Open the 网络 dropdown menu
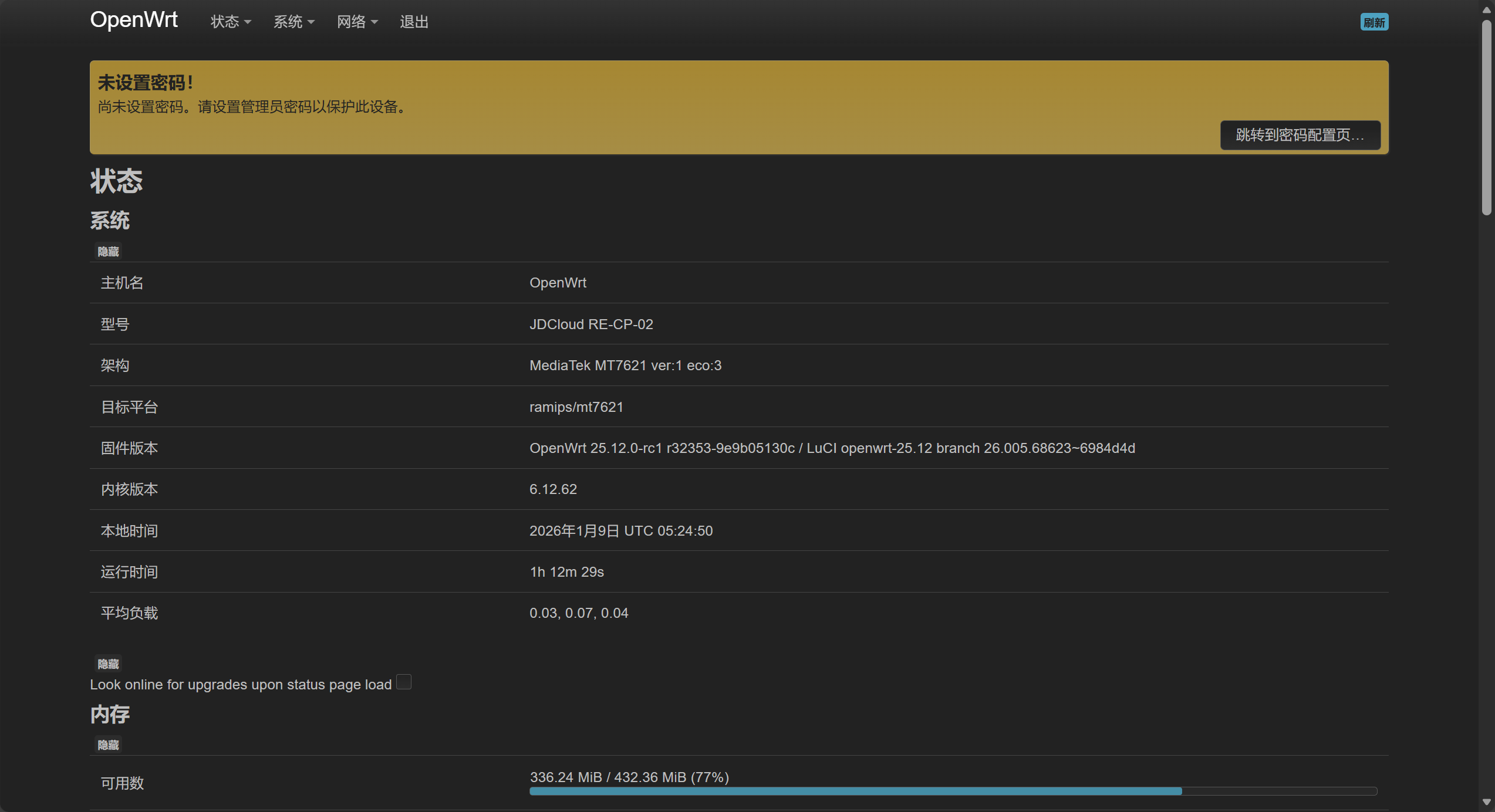This screenshot has height=812, width=1495. (357, 22)
